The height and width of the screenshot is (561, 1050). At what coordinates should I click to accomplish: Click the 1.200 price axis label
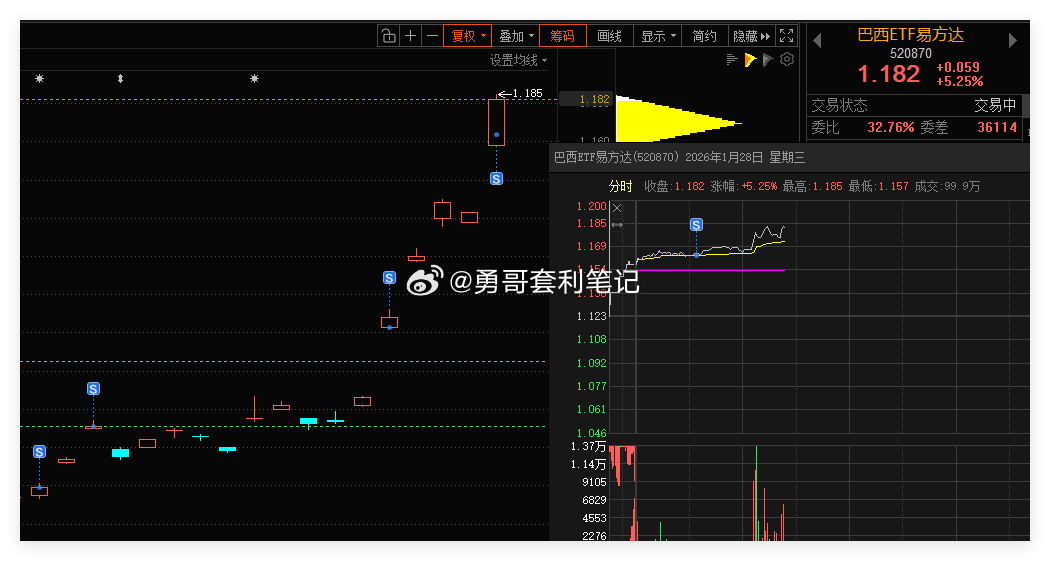click(591, 206)
